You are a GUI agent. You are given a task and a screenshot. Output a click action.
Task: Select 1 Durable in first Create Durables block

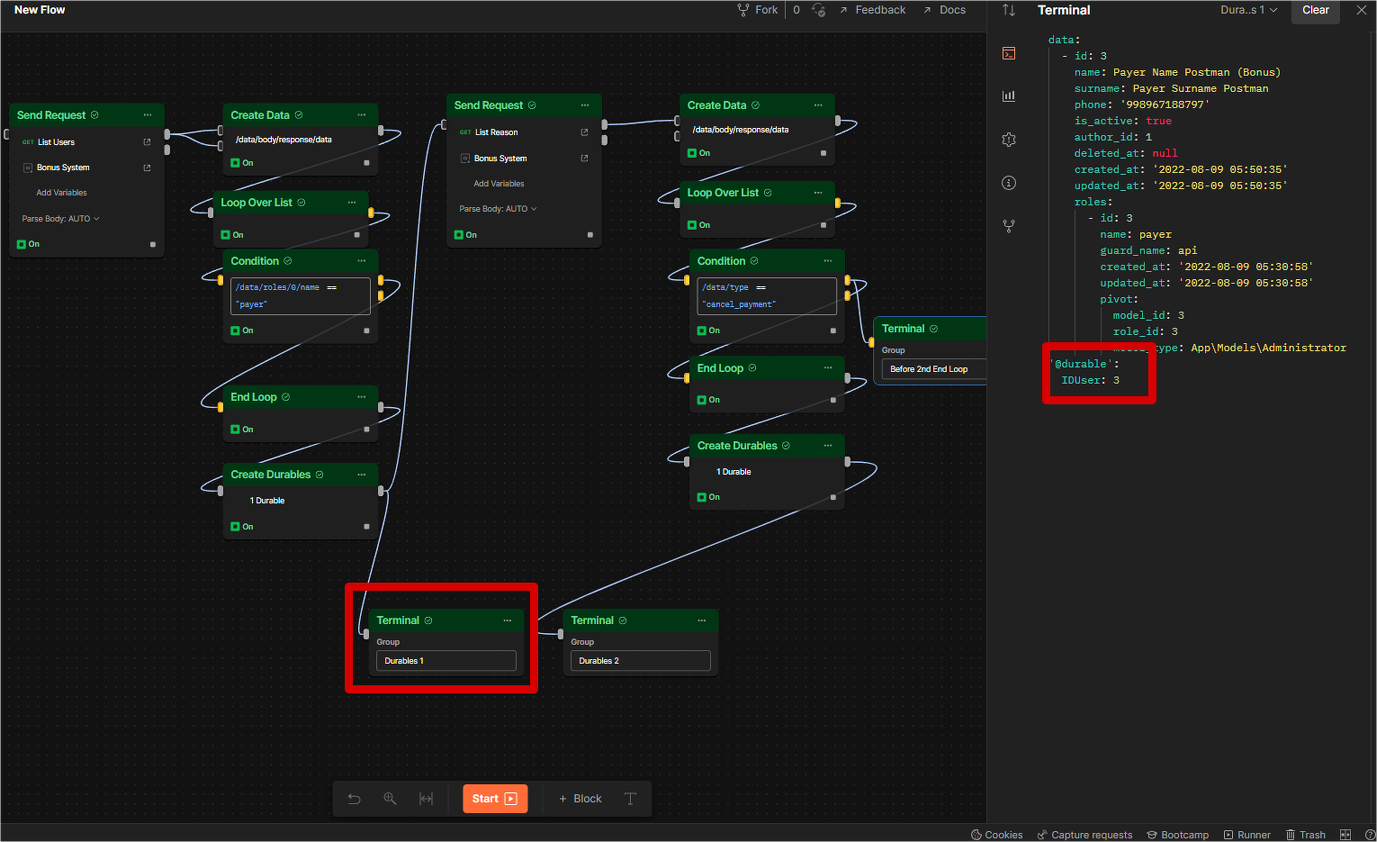pyautogui.click(x=267, y=500)
